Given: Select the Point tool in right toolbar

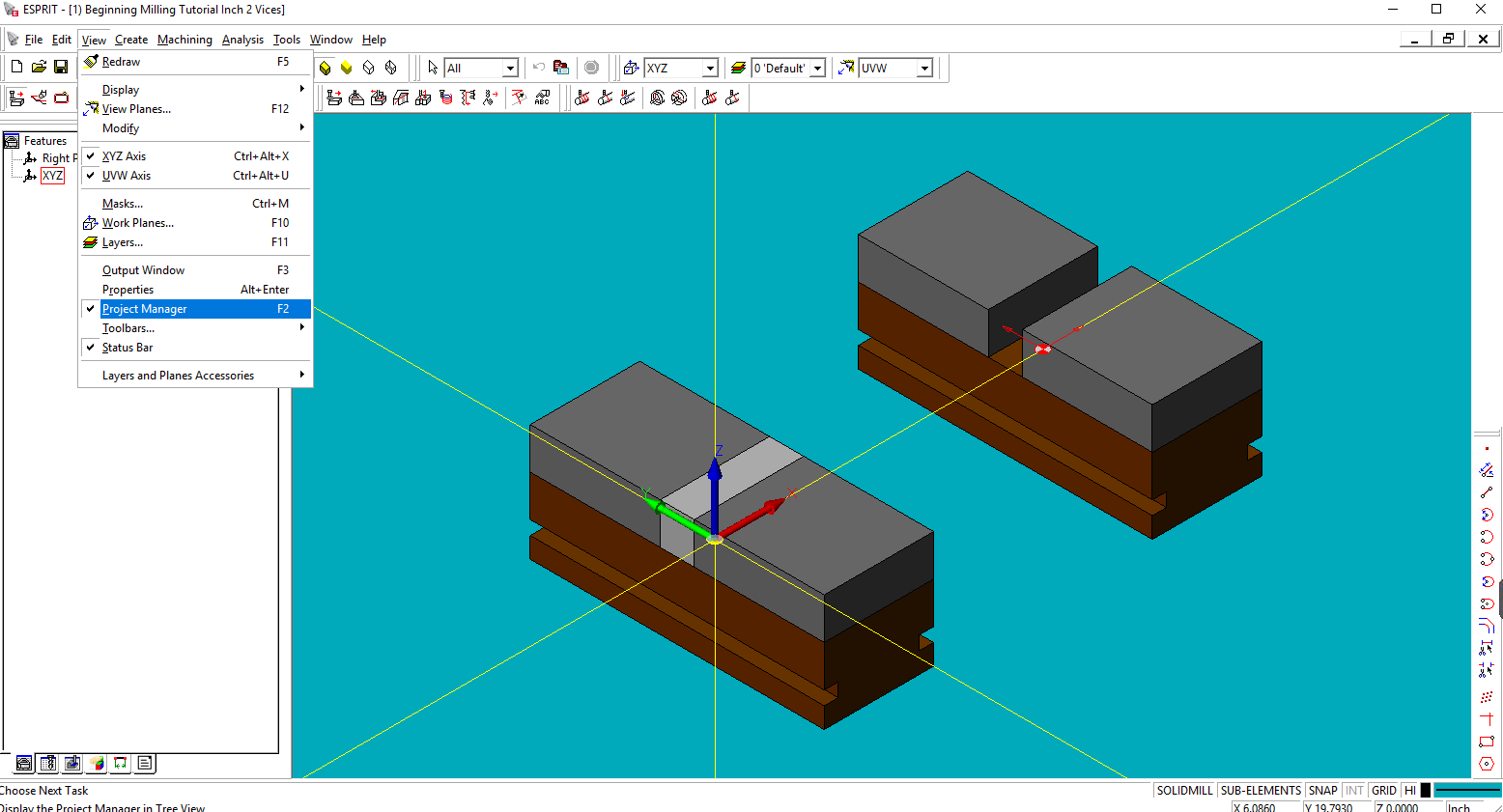Looking at the screenshot, I should (1487, 449).
